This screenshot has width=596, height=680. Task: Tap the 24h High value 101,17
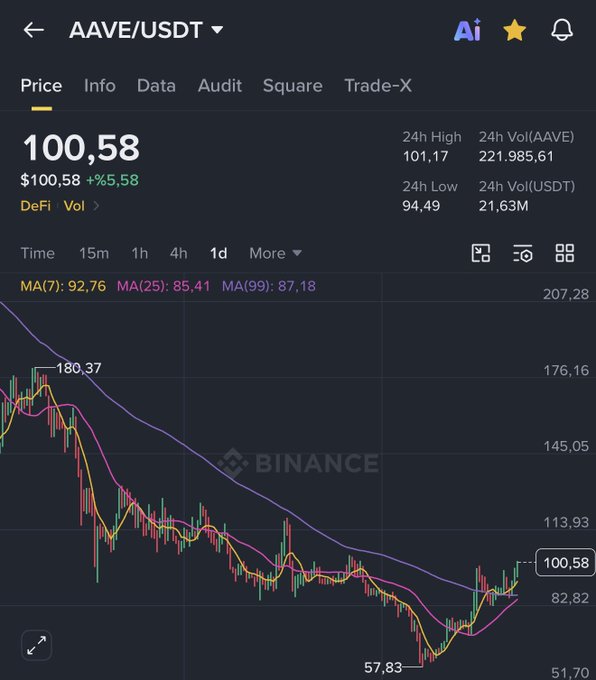pyautogui.click(x=426, y=156)
